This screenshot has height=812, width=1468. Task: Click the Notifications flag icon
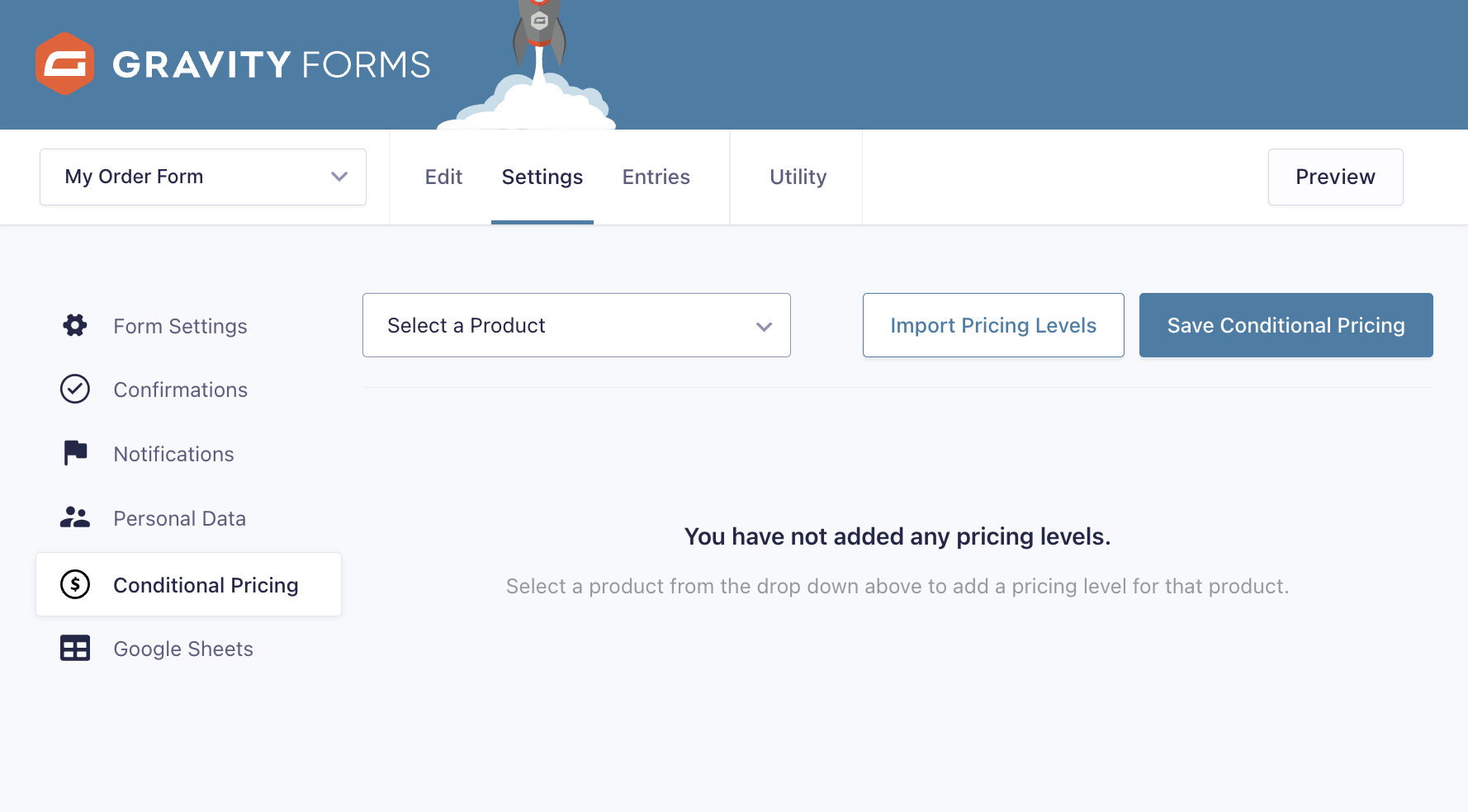(x=75, y=453)
